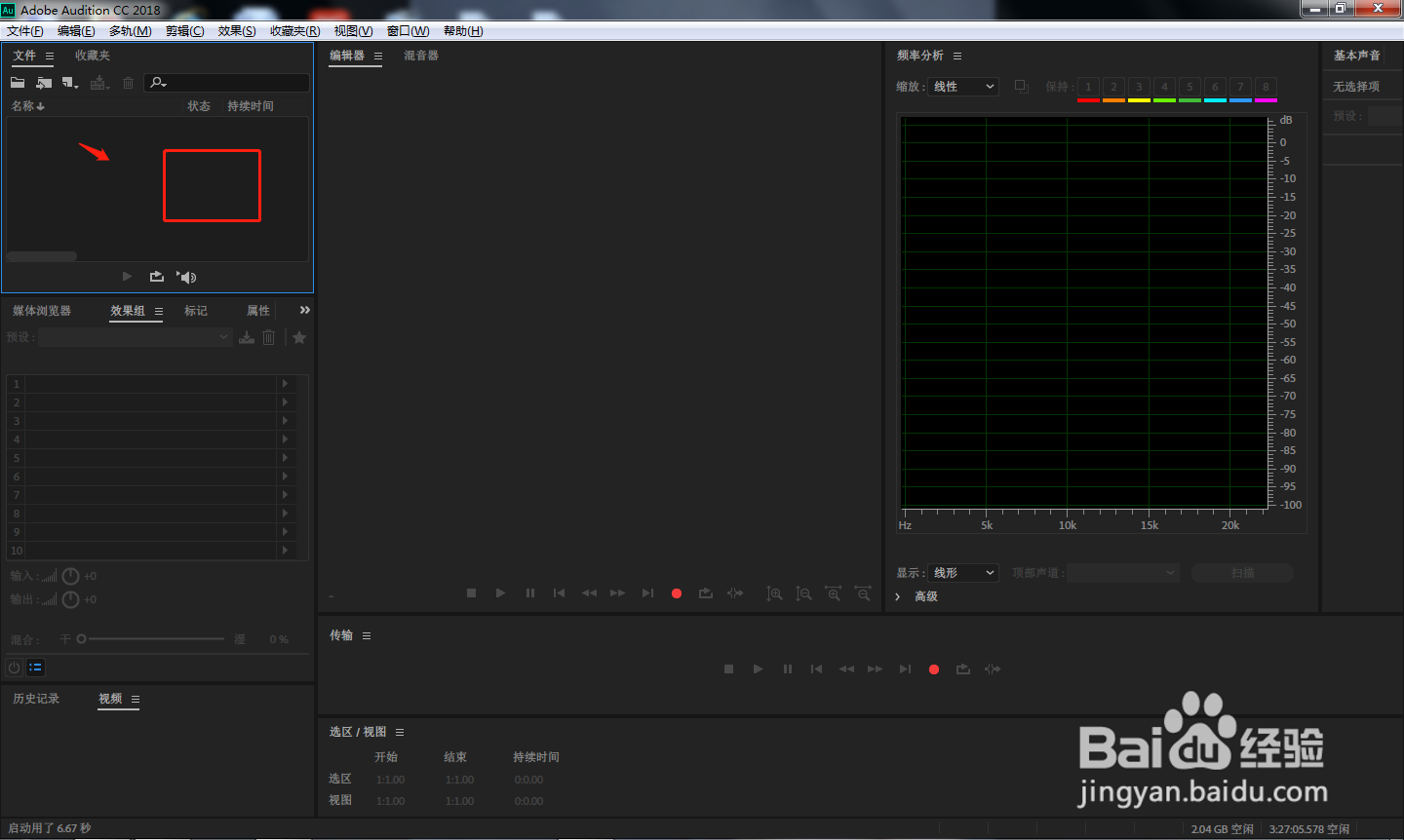Switch to the 混音器 tab
The height and width of the screenshot is (840, 1404).
tap(421, 56)
